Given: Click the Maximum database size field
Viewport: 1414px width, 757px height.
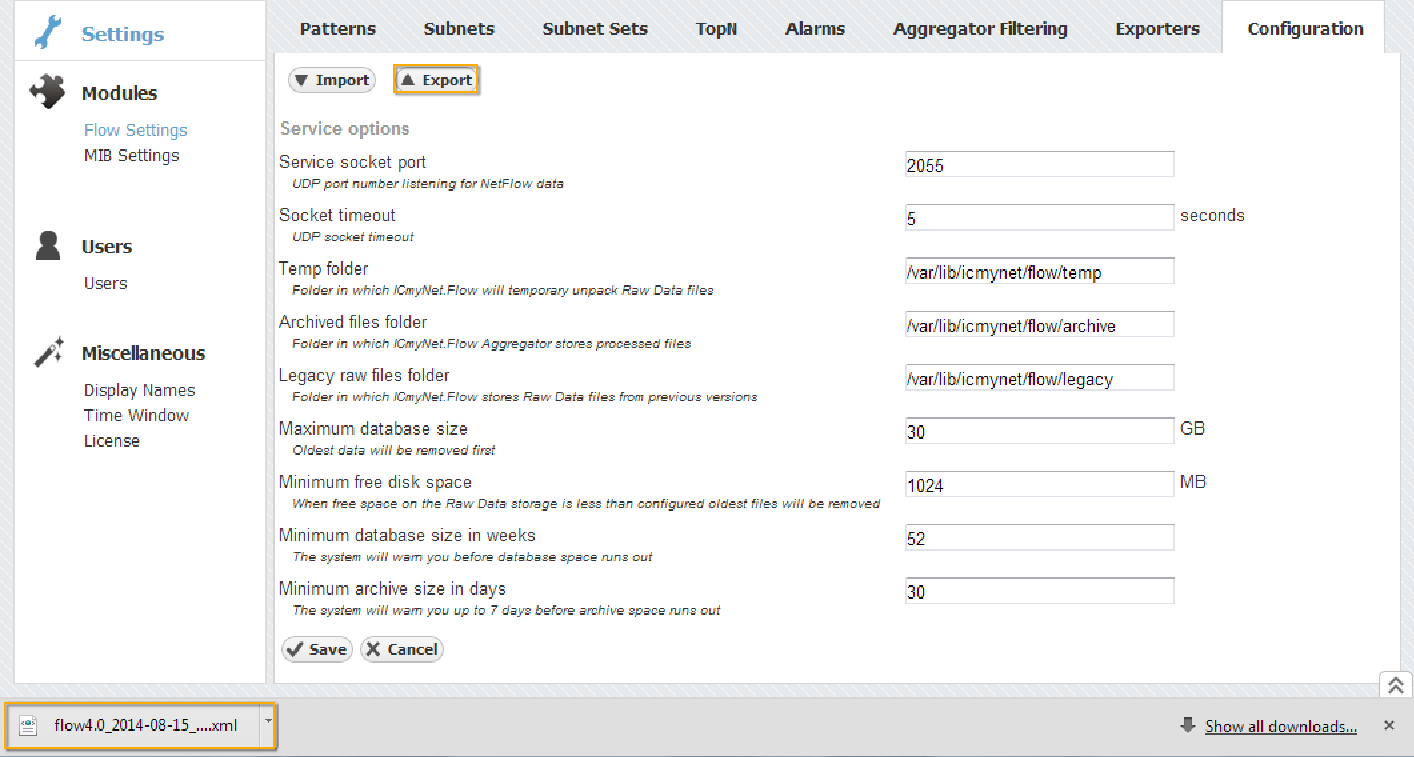Looking at the screenshot, I should pos(1039,430).
